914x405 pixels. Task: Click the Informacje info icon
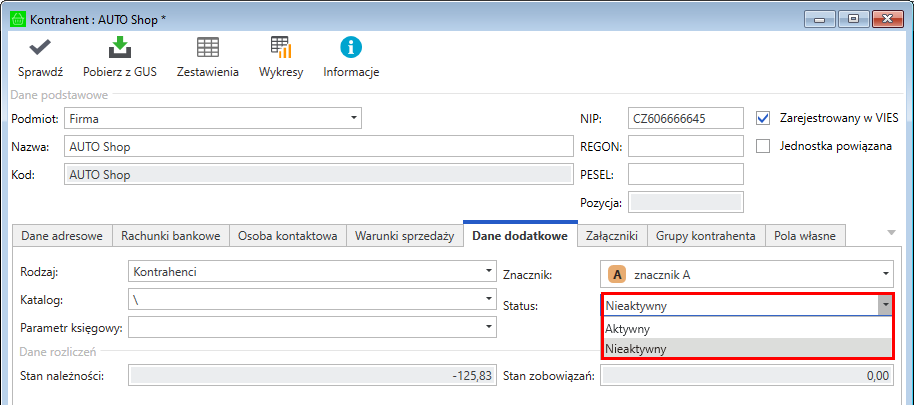(351, 48)
